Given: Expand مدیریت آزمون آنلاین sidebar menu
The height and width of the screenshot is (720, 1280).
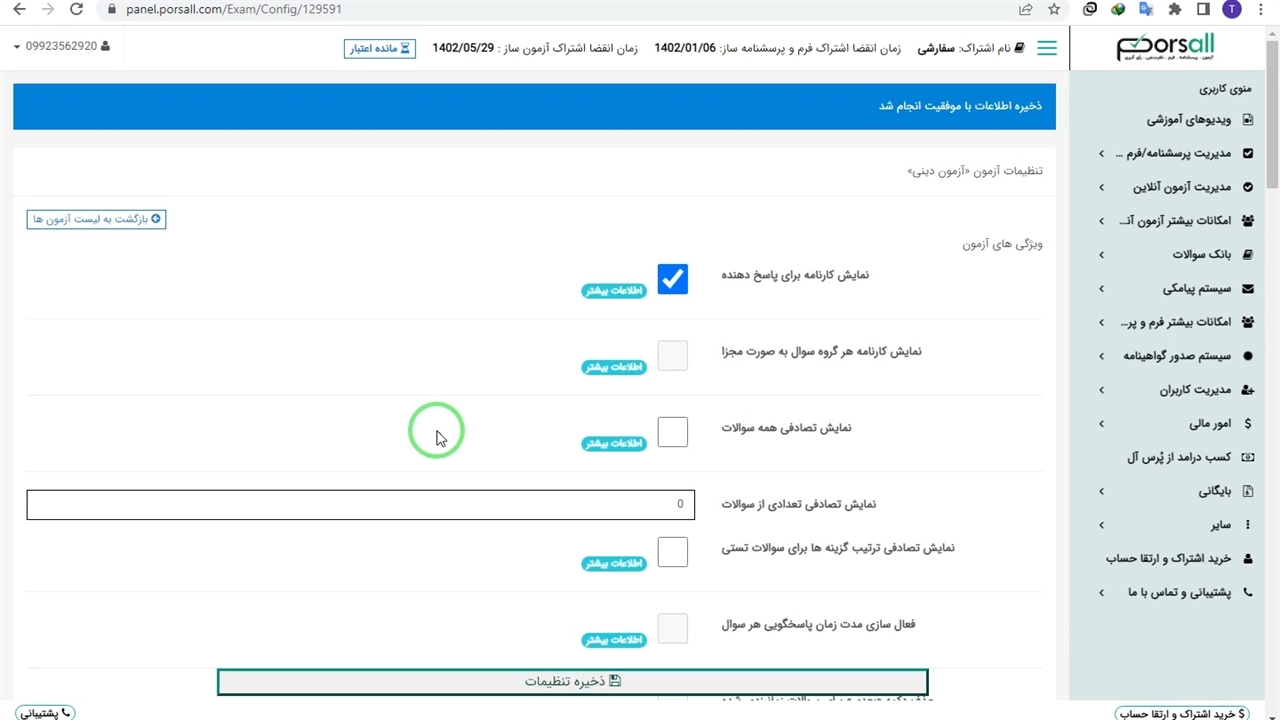Looking at the screenshot, I should [1180, 187].
